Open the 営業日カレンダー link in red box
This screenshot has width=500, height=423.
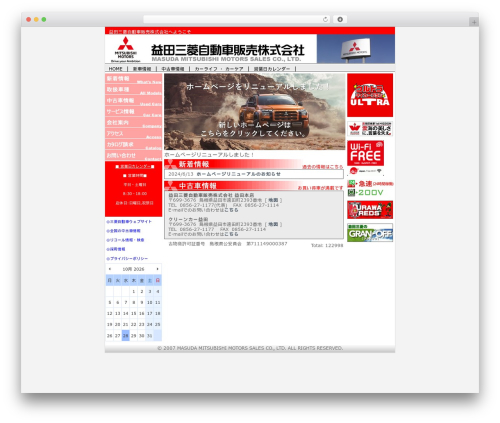(x=135, y=166)
